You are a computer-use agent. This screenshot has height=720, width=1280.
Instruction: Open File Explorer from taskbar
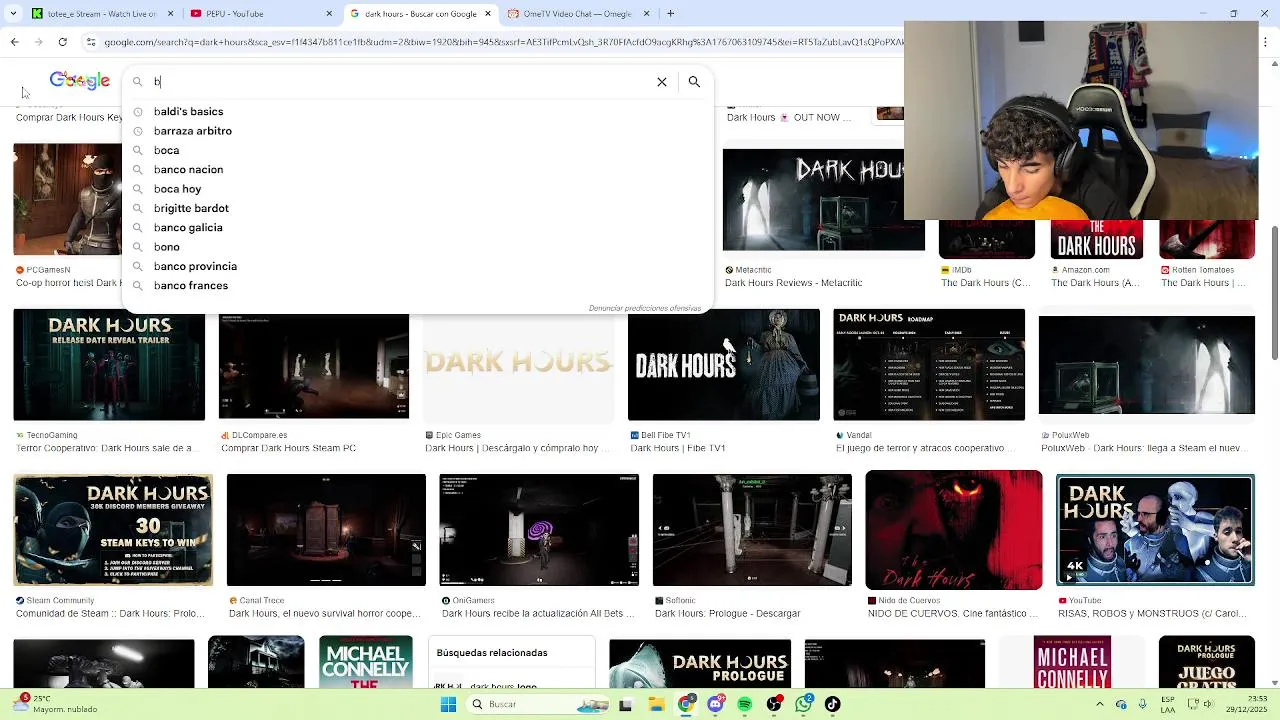point(656,704)
